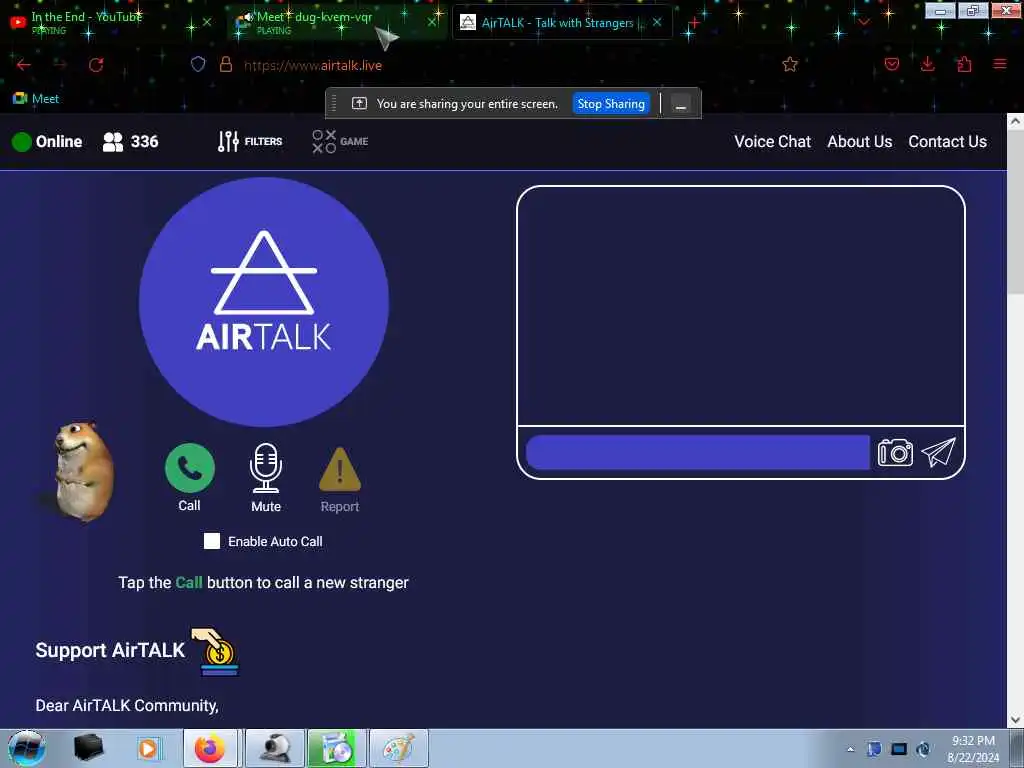Viewport: 1024px width, 768px height.
Task: Click the Online status indicator
Action: click(x=47, y=142)
